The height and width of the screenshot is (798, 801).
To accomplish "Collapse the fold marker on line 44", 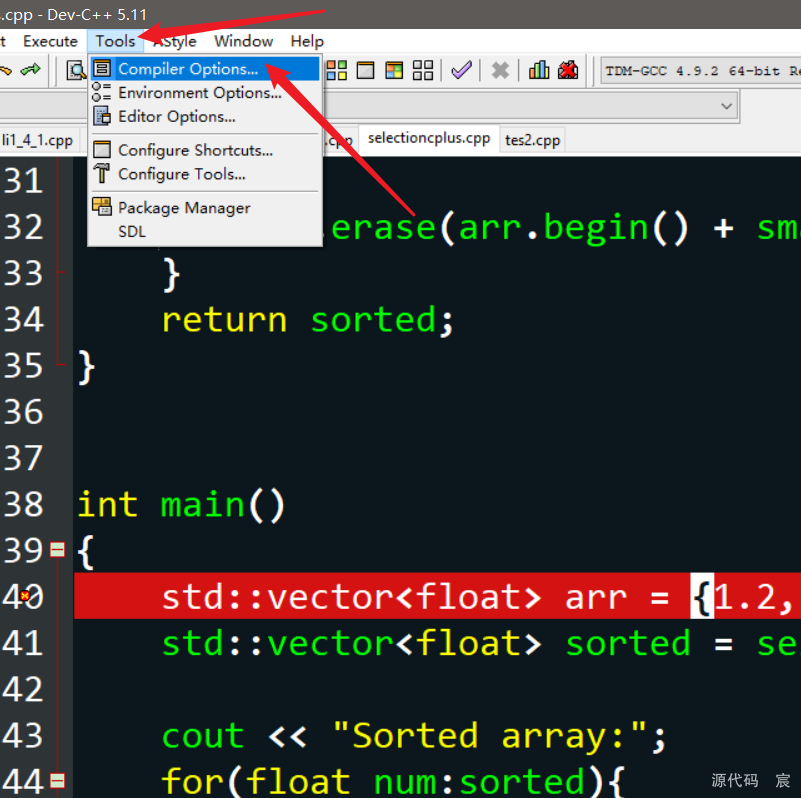I will click(x=57, y=779).
